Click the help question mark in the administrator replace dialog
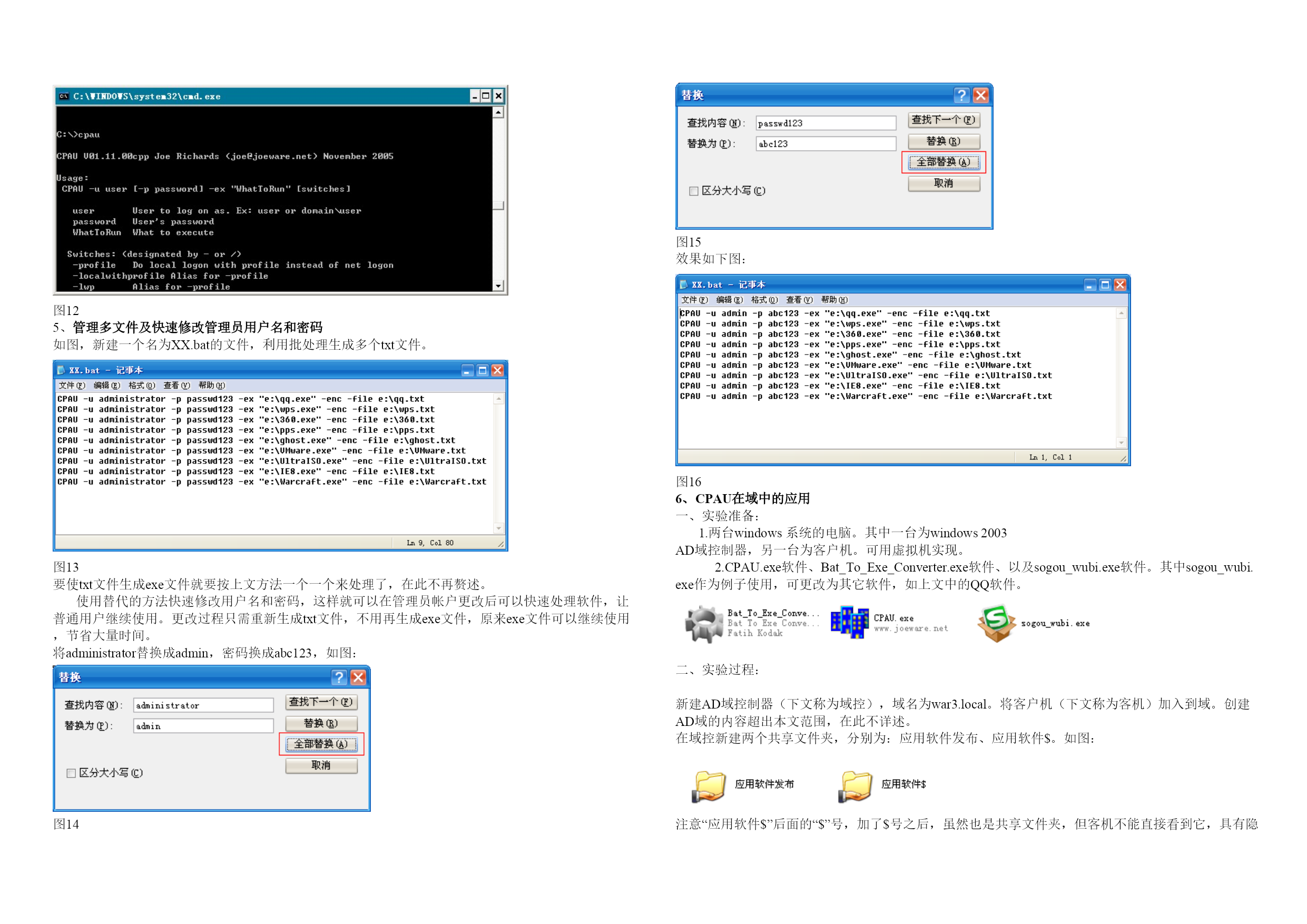This screenshot has width=1307, height=924. [339, 677]
